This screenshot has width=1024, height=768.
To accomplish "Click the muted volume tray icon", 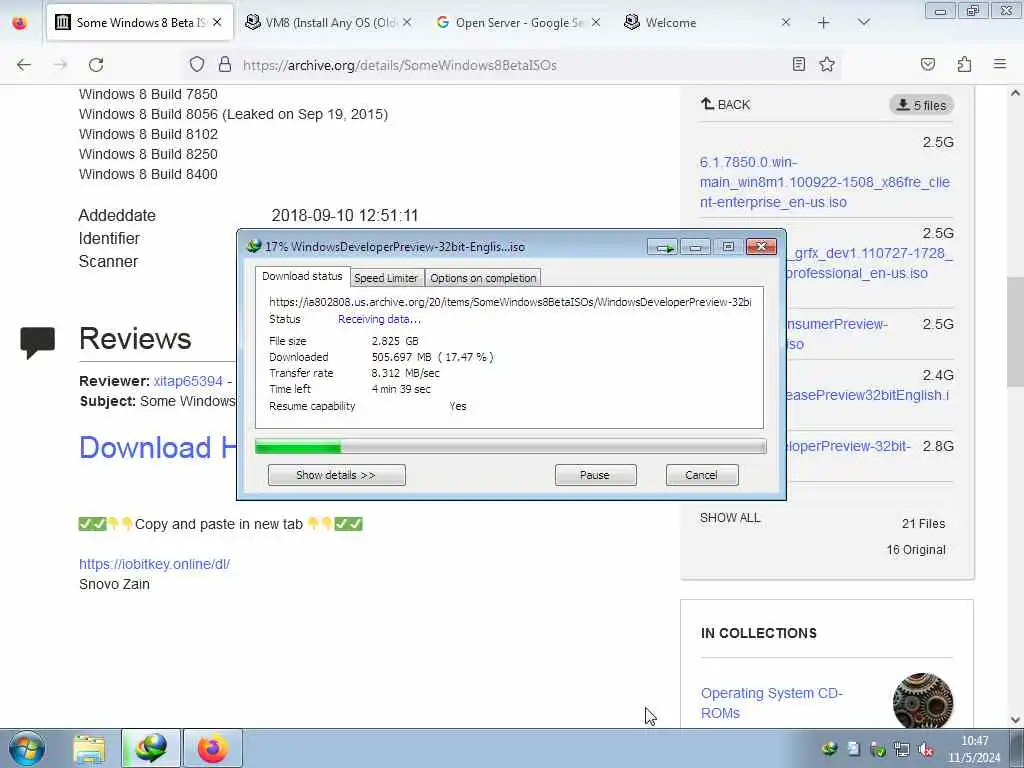I will click(x=926, y=750).
